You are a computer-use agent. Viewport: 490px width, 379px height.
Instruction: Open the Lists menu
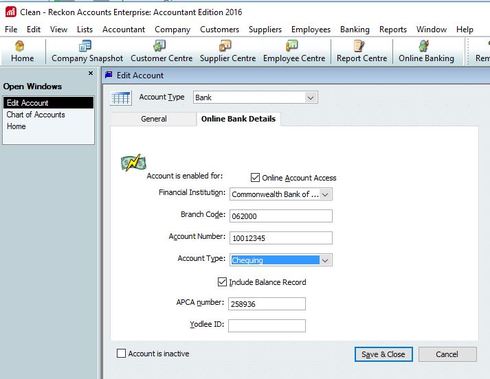tap(85, 29)
